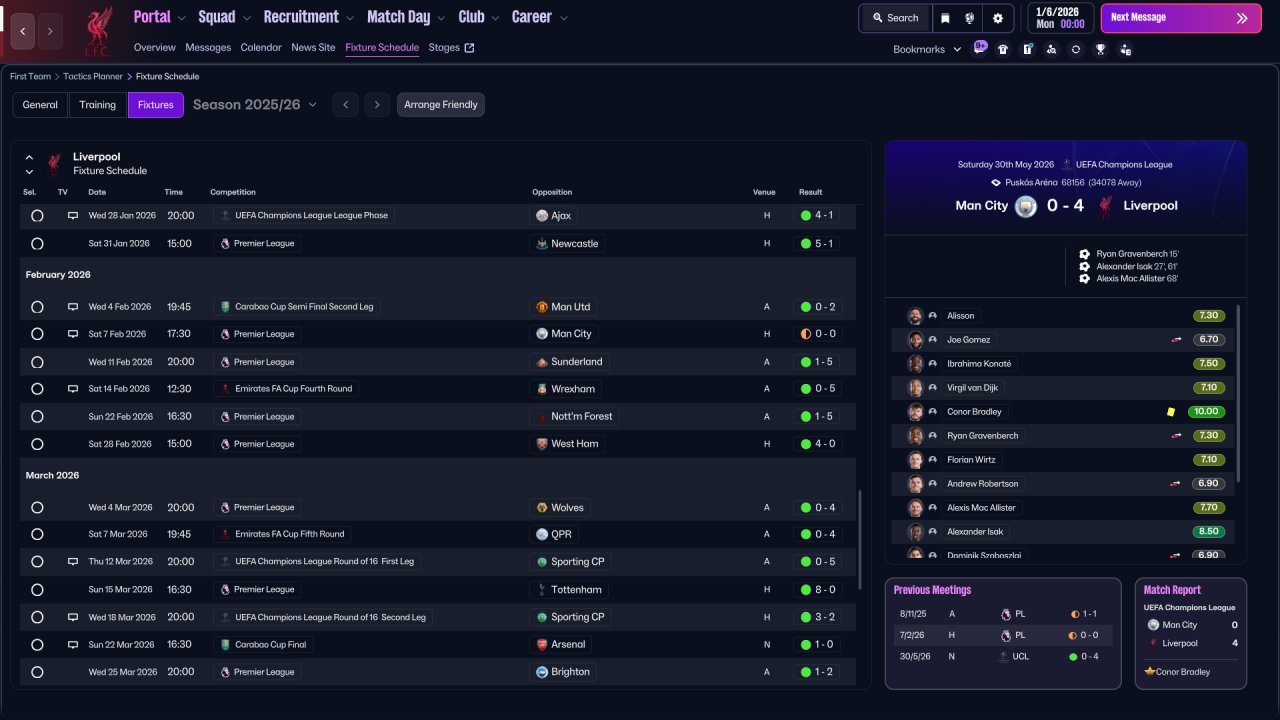Select the Sunderland fixture radio button

[x=37, y=362]
